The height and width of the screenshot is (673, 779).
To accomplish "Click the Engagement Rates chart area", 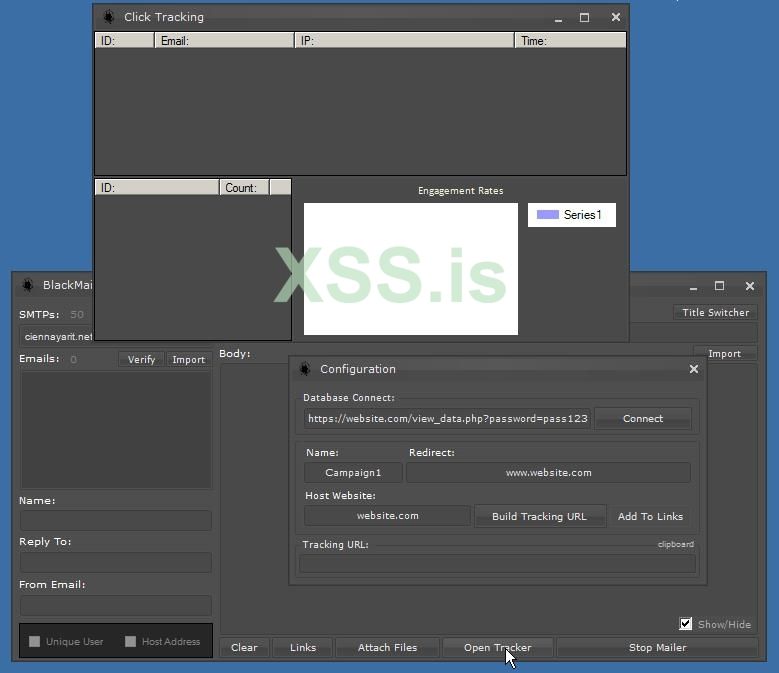I will [x=411, y=269].
